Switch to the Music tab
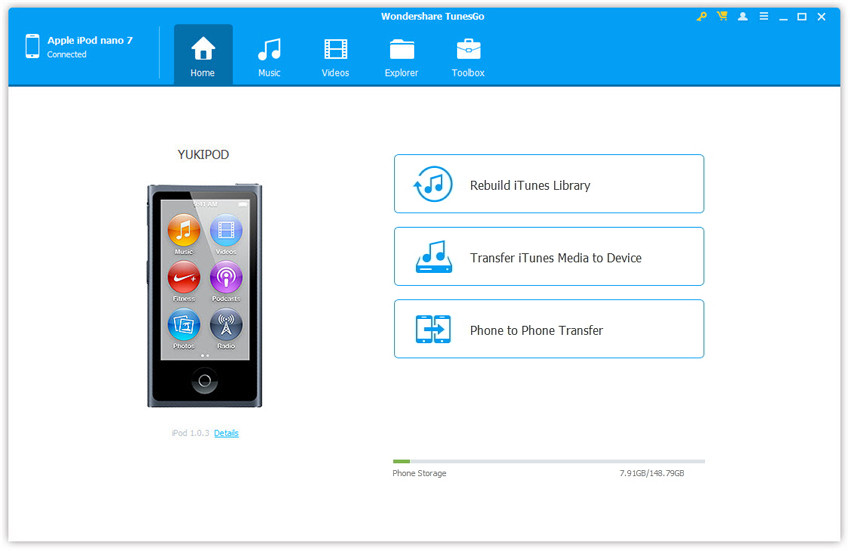This screenshot has width=850, height=551. [268, 55]
